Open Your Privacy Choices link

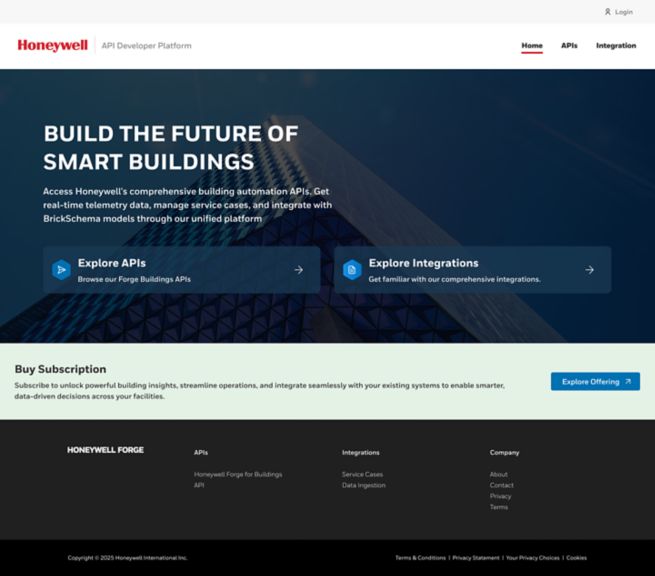pyautogui.click(x=533, y=558)
